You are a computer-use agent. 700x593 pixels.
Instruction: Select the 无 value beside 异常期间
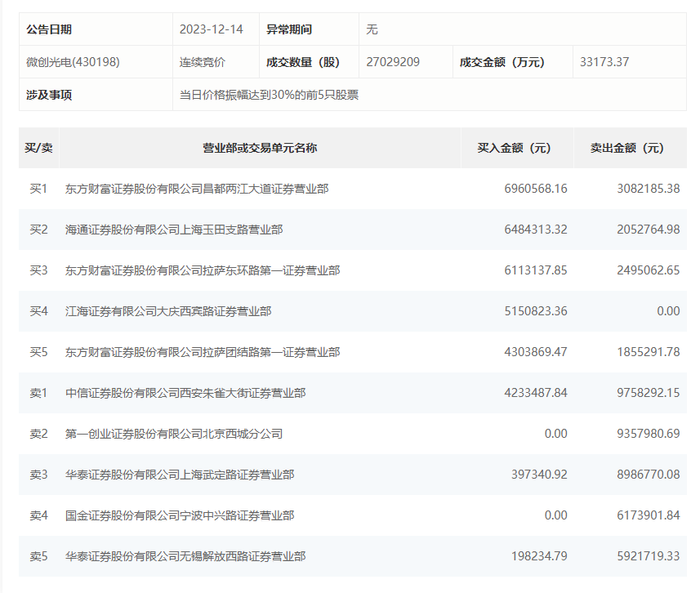[372, 29]
